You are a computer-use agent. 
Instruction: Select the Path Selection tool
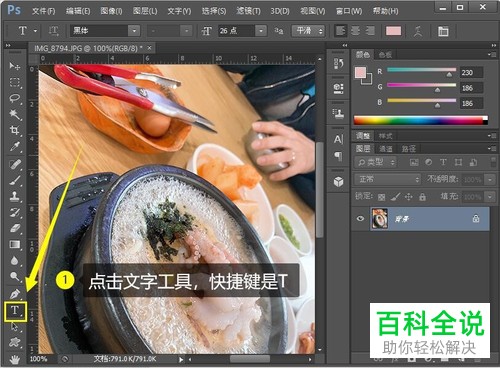click(15, 326)
